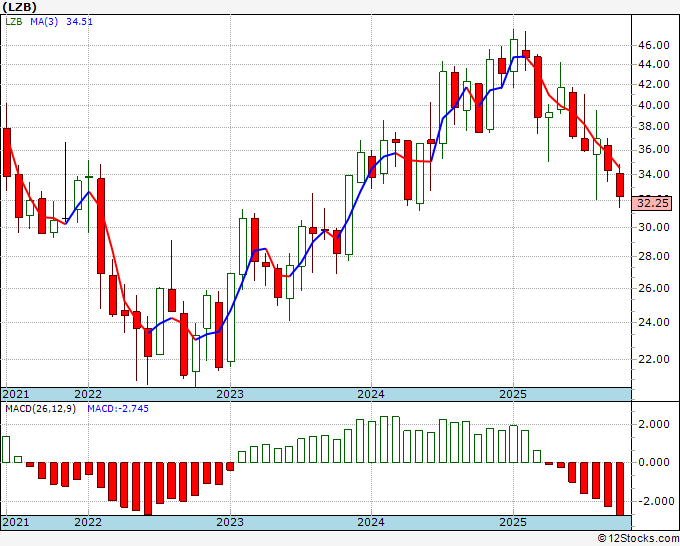Select 2022 on the MACD panel time axis
Image resolution: width=680 pixels, height=546 pixels.
point(88,522)
